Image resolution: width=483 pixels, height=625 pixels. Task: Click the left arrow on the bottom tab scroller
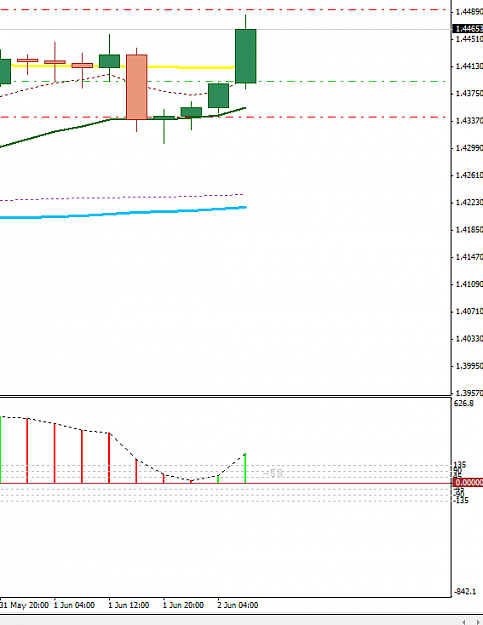click(x=463, y=622)
